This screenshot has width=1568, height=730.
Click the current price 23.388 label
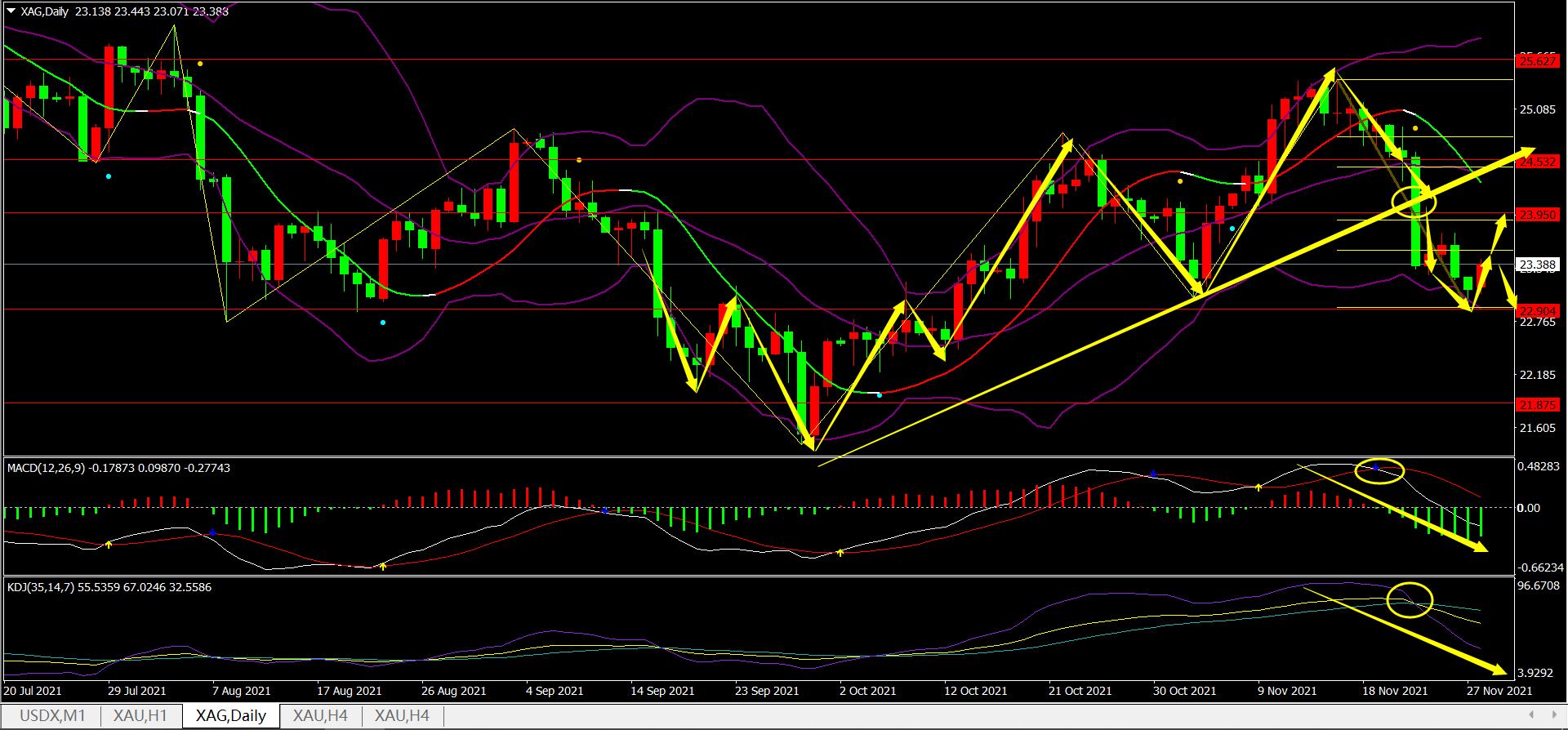(x=1536, y=265)
